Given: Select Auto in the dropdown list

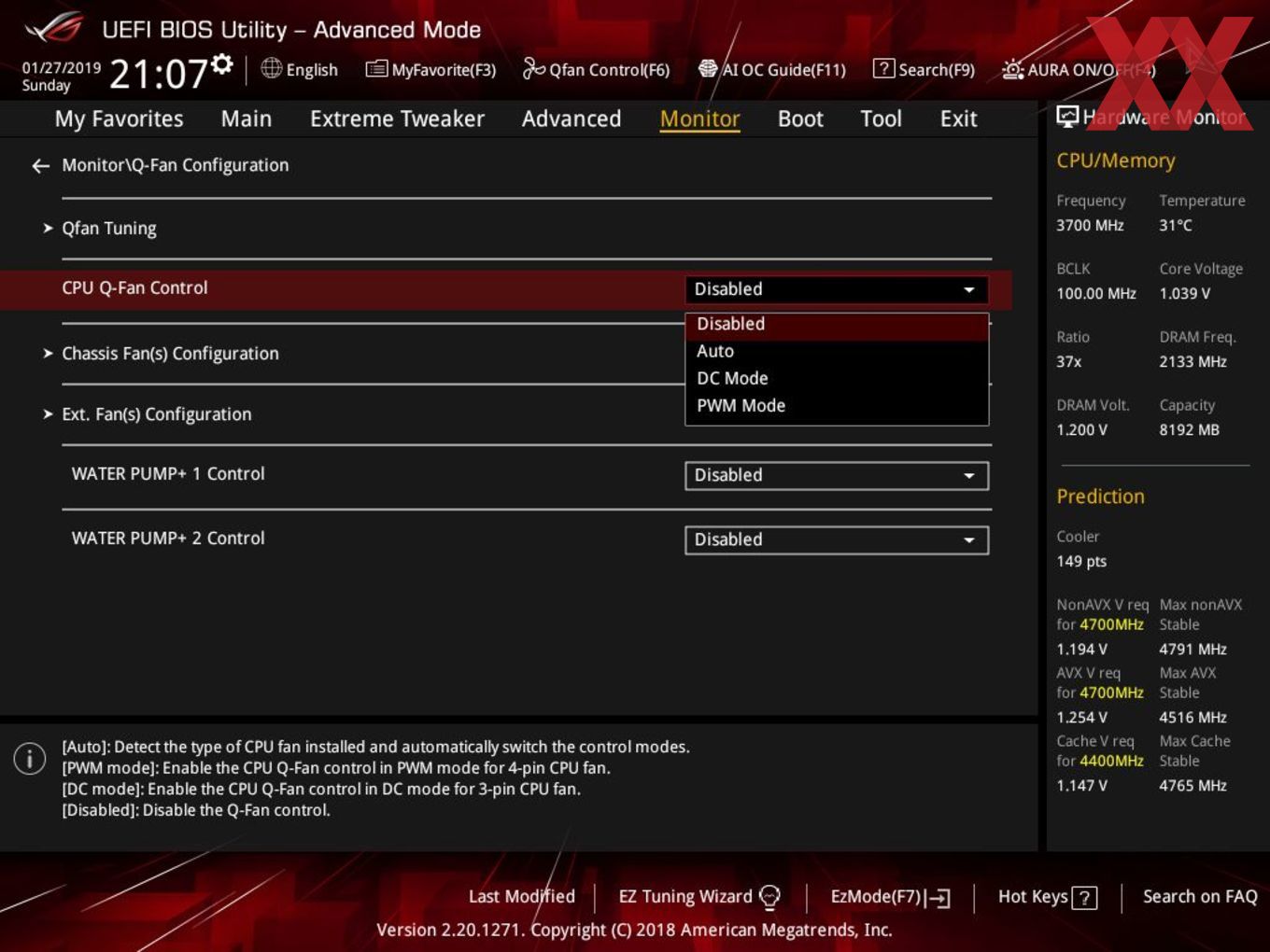Looking at the screenshot, I should tap(837, 351).
